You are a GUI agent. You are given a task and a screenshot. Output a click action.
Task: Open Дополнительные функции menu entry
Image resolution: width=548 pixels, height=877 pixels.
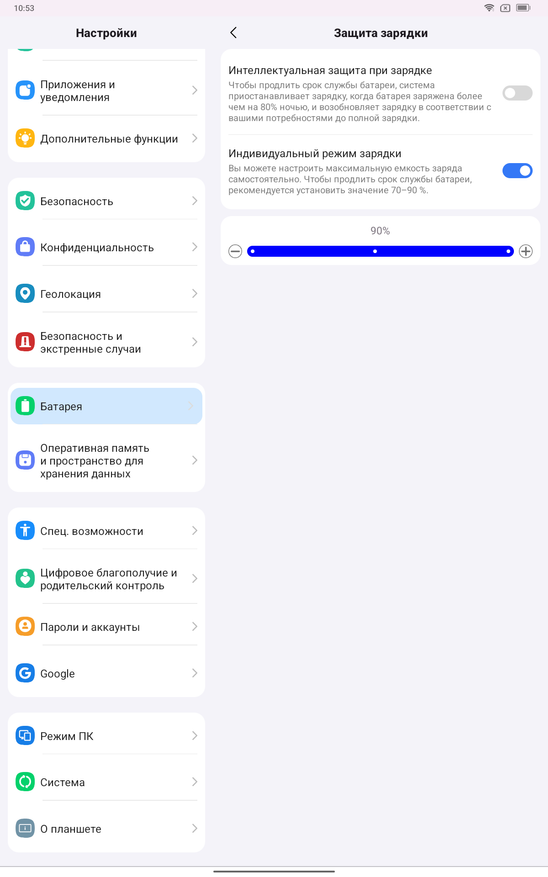coord(106,139)
